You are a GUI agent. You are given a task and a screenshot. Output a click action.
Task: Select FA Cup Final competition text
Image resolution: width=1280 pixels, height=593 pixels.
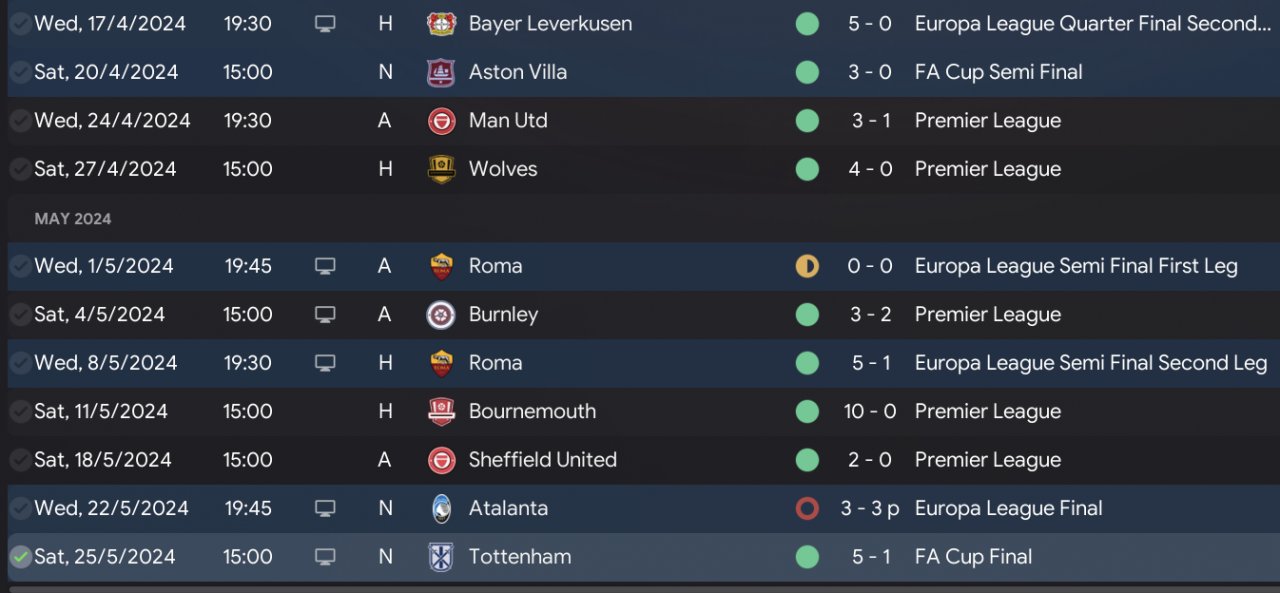974,557
